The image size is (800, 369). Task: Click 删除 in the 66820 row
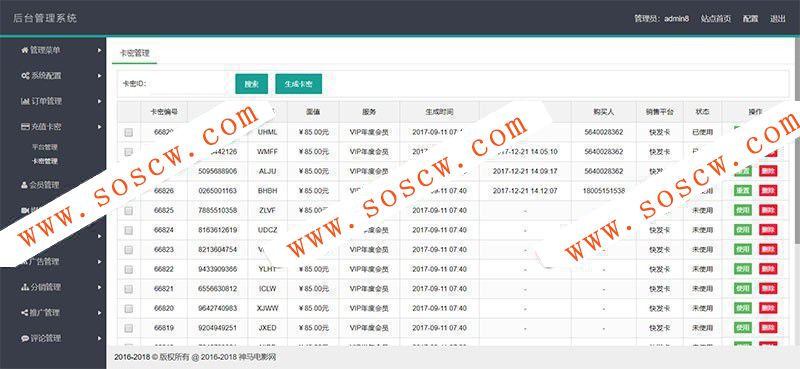(x=768, y=308)
